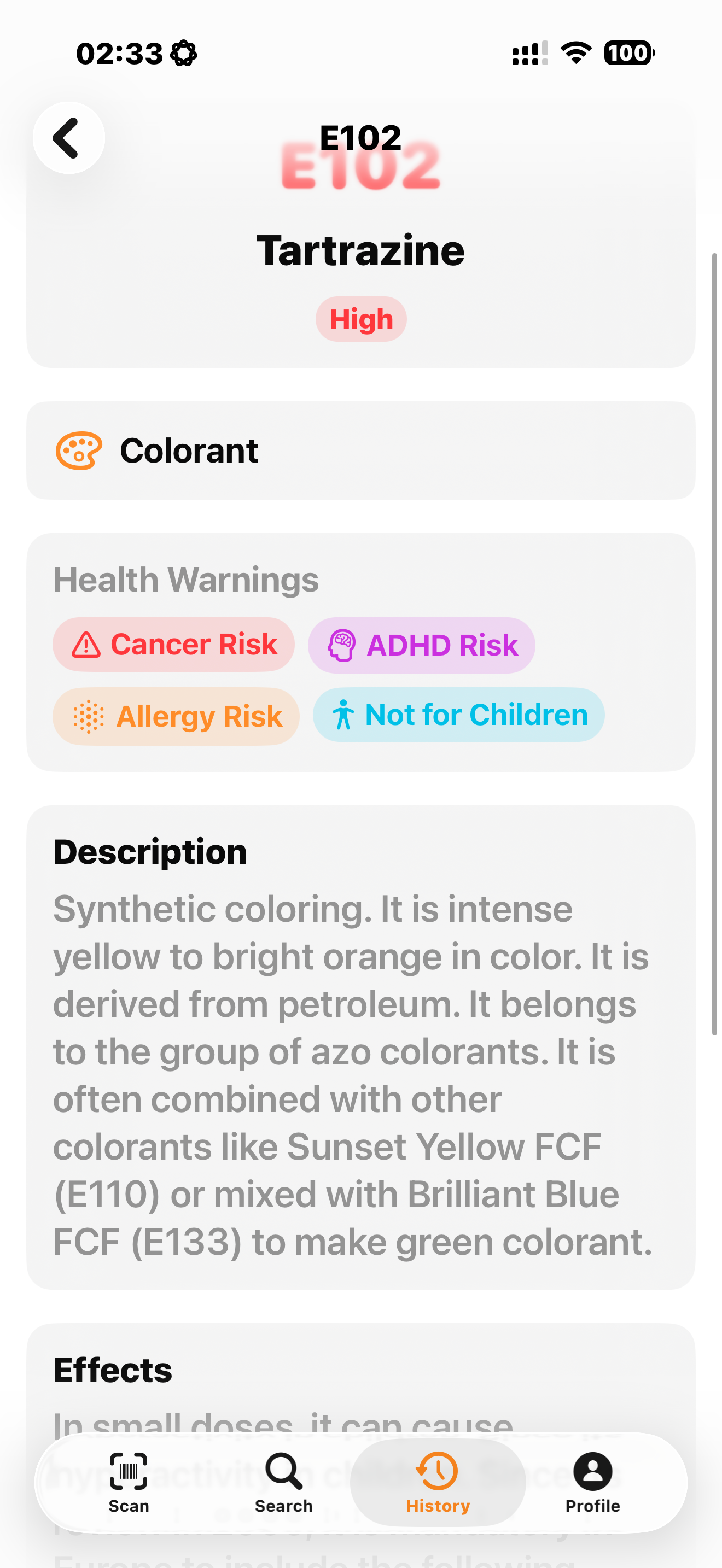722x1568 pixels.
Task: Tap the Colorant palette icon
Action: 79,451
